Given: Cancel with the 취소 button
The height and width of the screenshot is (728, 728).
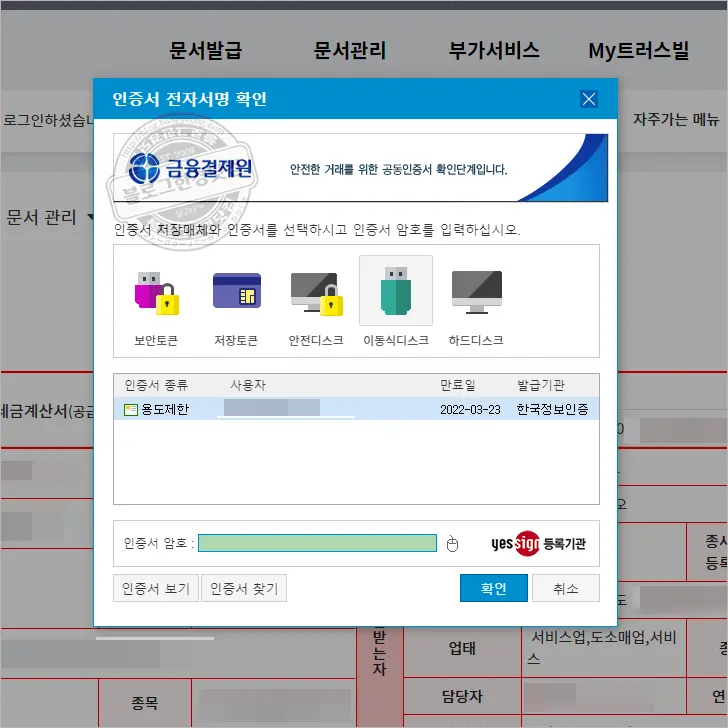Looking at the screenshot, I should 566,588.
